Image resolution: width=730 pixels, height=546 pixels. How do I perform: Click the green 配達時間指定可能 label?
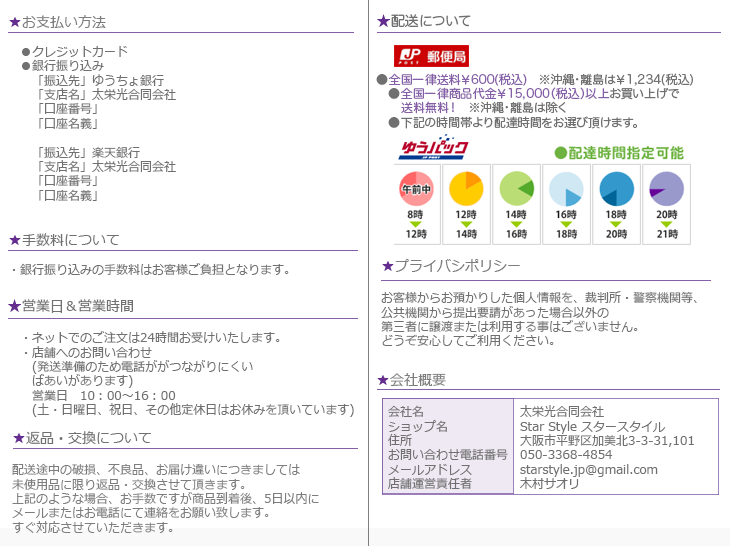[620, 153]
